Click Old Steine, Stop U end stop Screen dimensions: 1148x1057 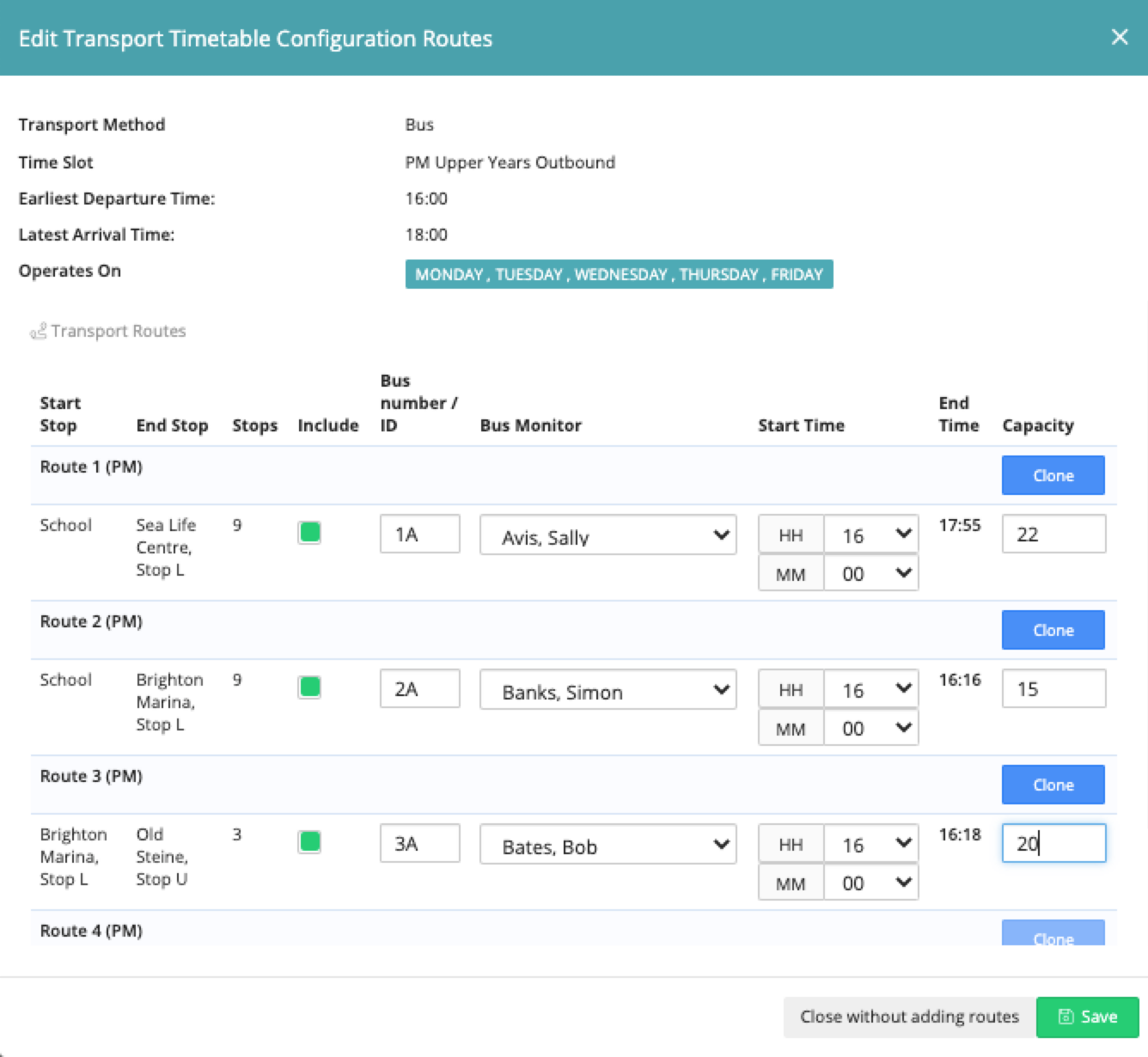click(x=162, y=857)
